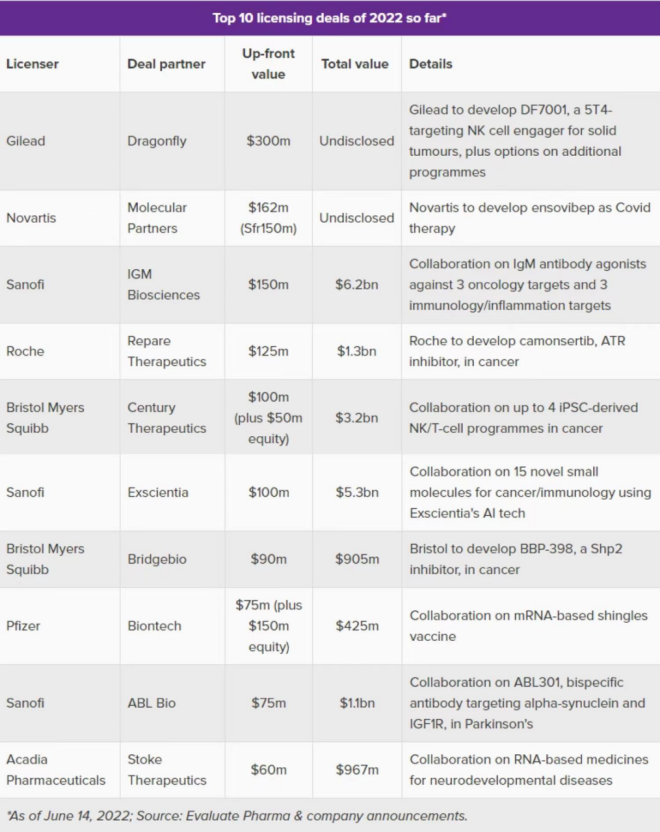Screen dimensions: 660x832
Task: Click the Total value column header
Action: pos(355,64)
